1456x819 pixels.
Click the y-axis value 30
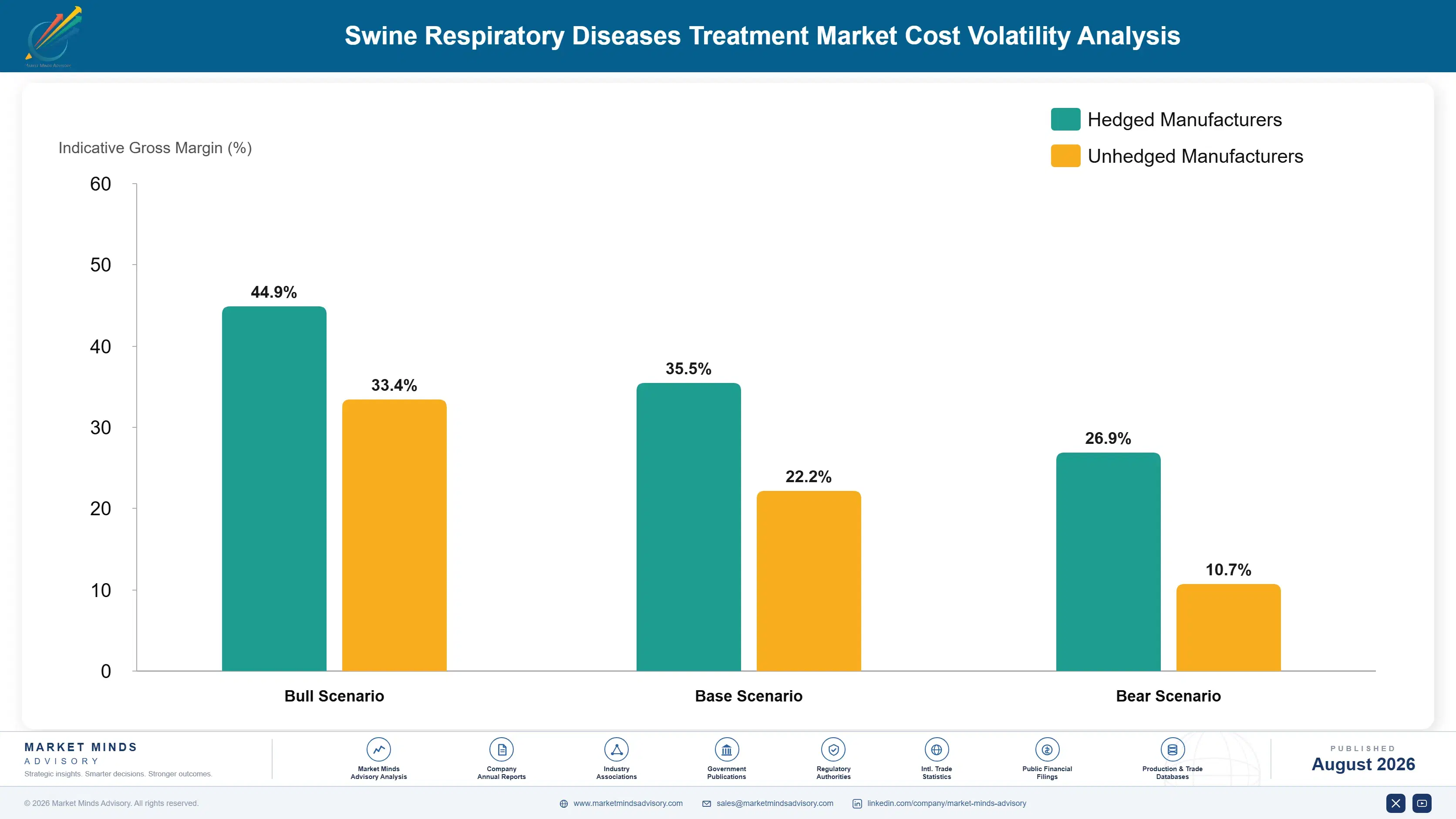[x=101, y=428]
